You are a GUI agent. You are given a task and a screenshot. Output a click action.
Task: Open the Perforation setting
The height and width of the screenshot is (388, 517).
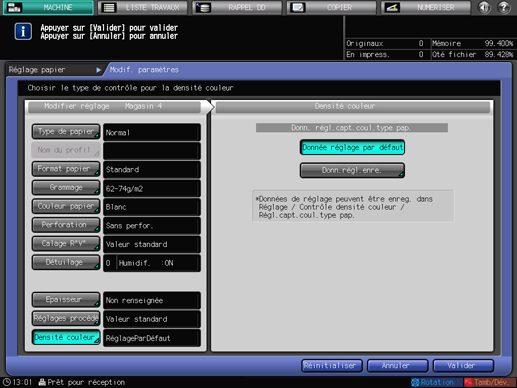pyautogui.click(x=66, y=225)
